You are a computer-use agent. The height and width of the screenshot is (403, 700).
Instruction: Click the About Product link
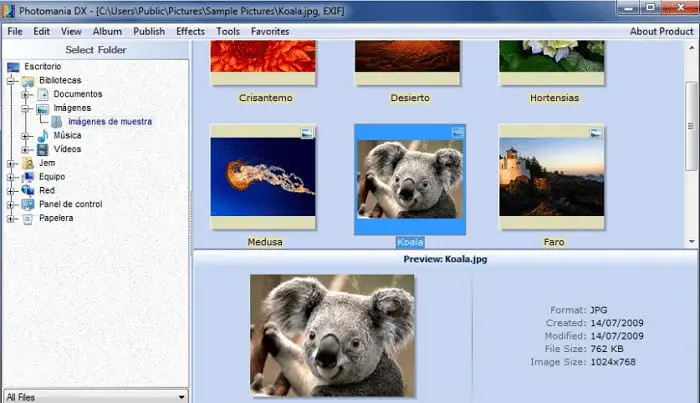click(x=661, y=31)
